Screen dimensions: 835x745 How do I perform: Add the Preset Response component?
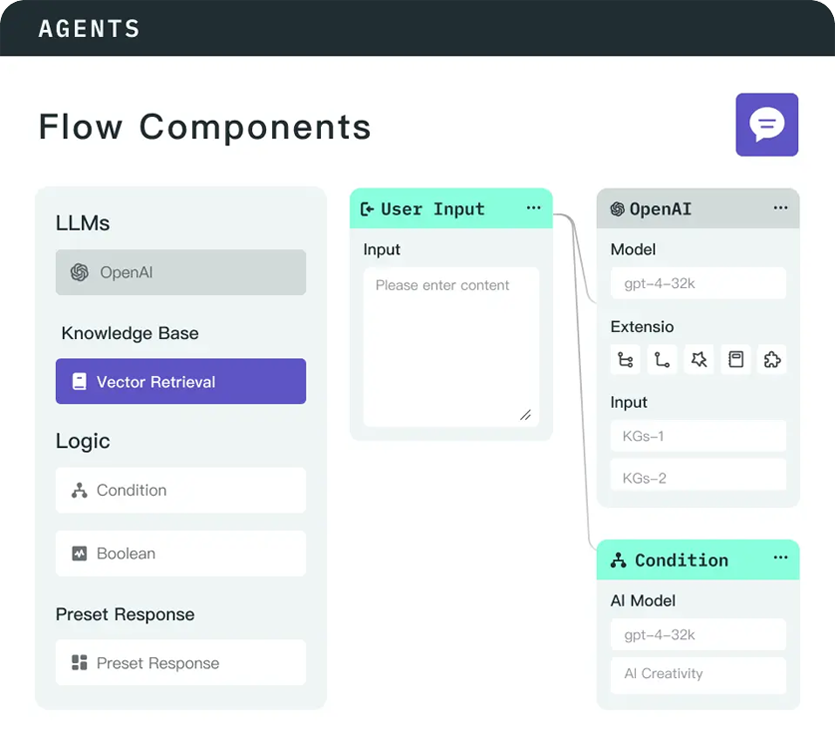pyautogui.click(x=181, y=663)
